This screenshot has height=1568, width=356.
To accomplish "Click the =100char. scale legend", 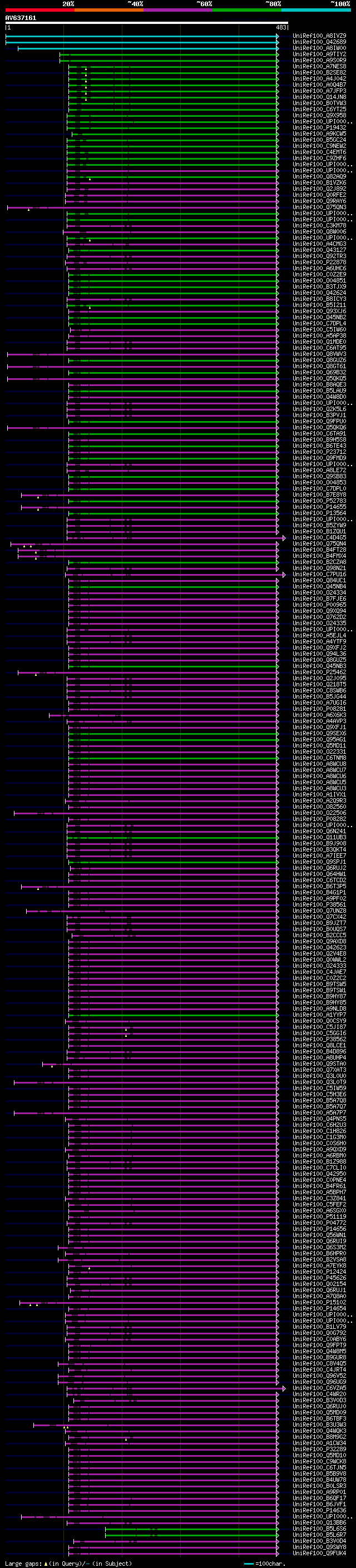I will (x=265, y=1563).
